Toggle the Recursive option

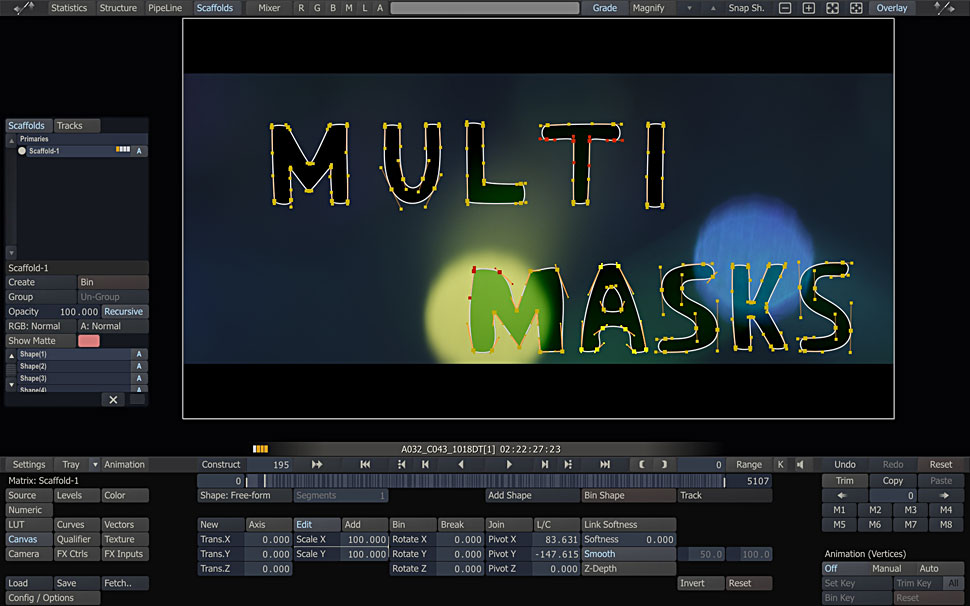[x=124, y=312]
